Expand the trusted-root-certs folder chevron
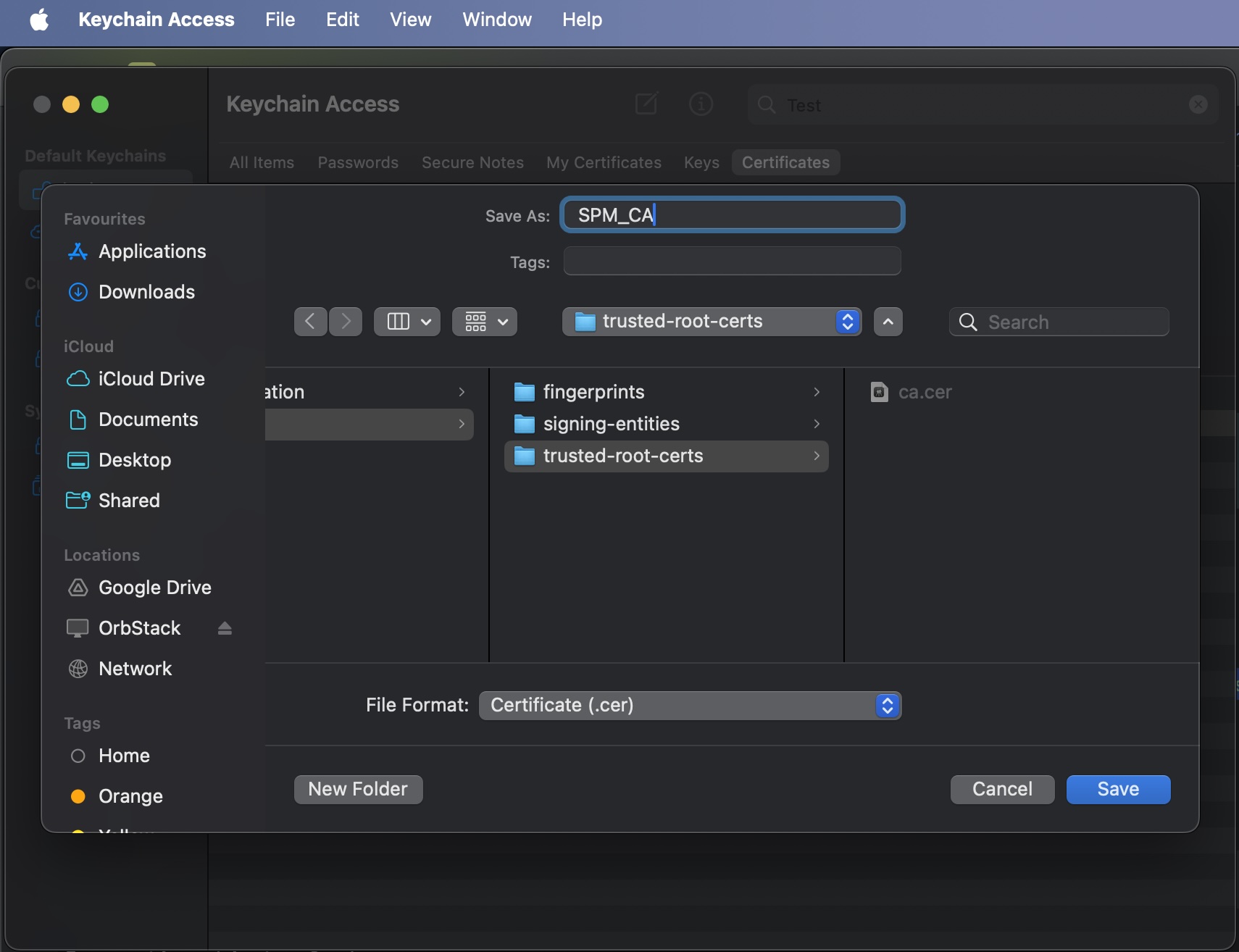Viewport: 1239px width, 952px height. click(817, 456)
